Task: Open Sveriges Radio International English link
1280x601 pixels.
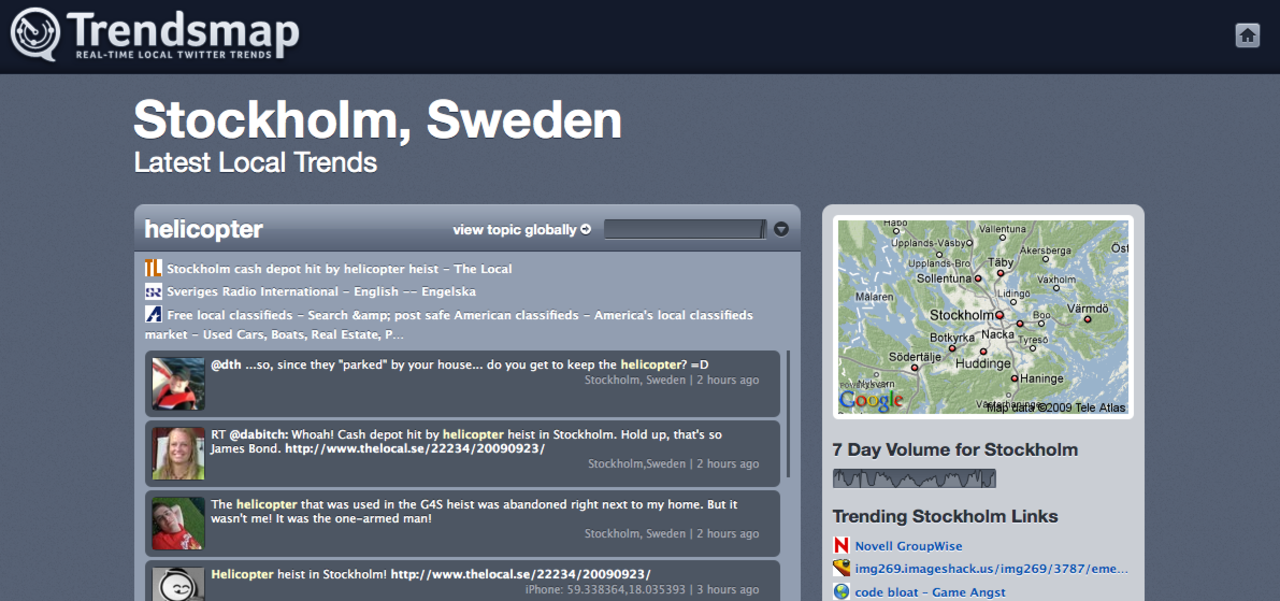Action: pyautogui.click(x=321, y=291)
